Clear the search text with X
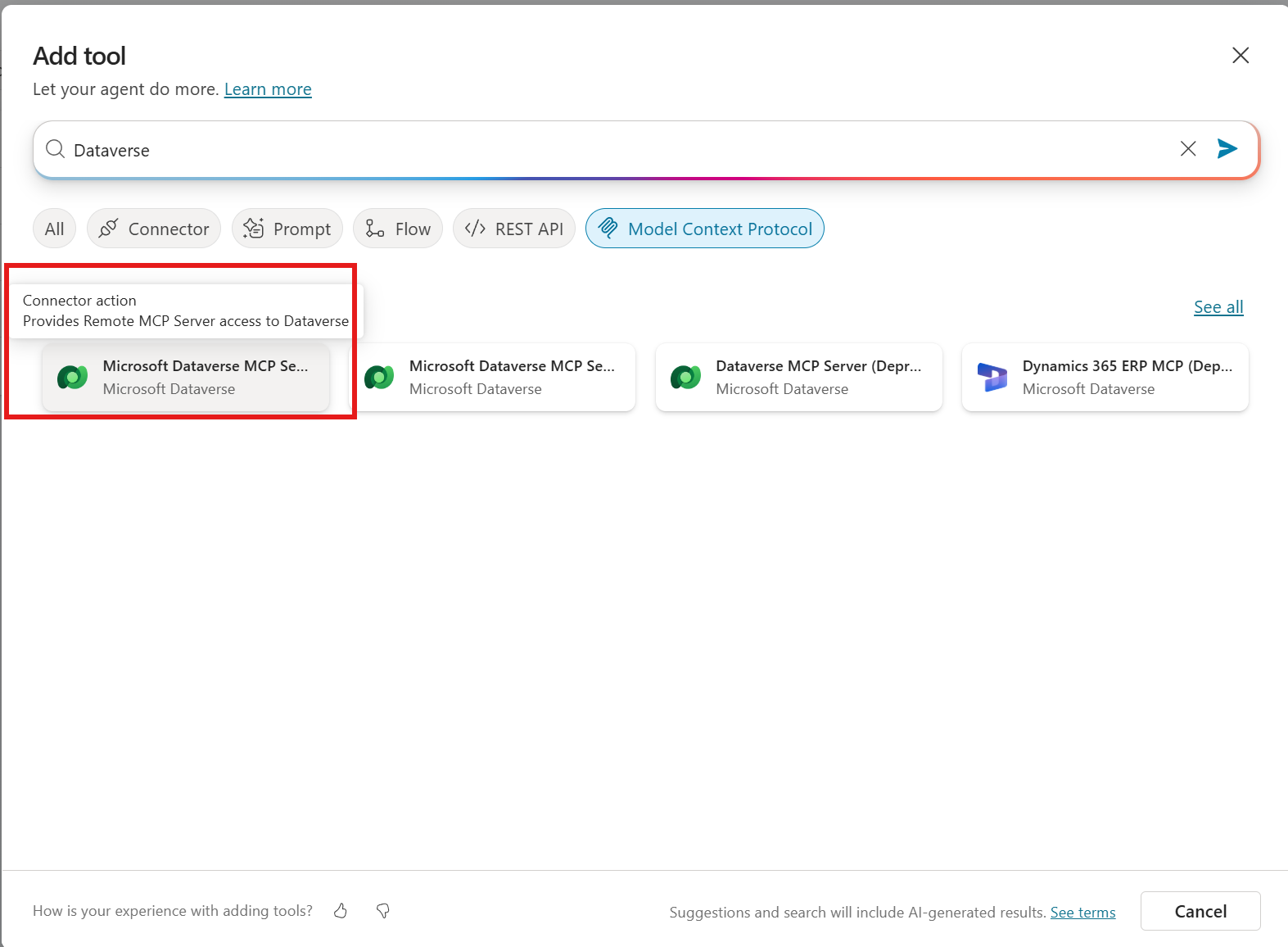1288x947 pixels. [x=1188, y=148]
